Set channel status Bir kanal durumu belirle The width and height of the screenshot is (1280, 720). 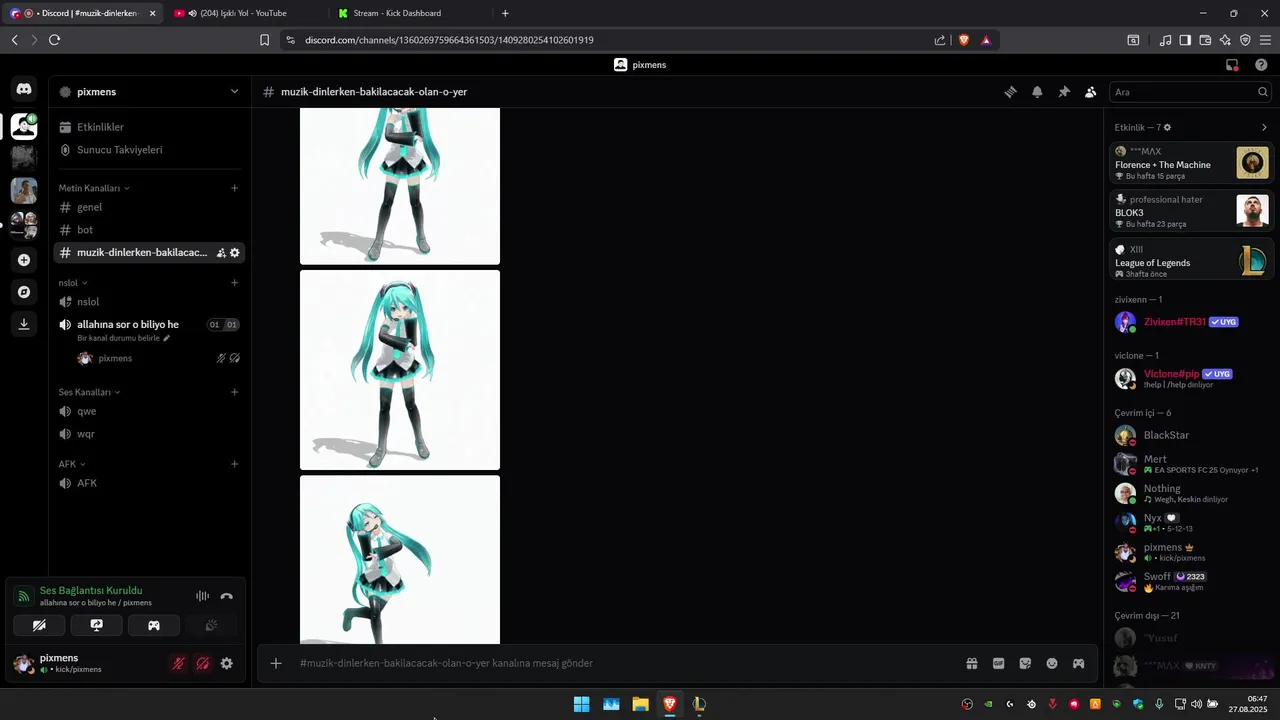[x=124, y=338]
